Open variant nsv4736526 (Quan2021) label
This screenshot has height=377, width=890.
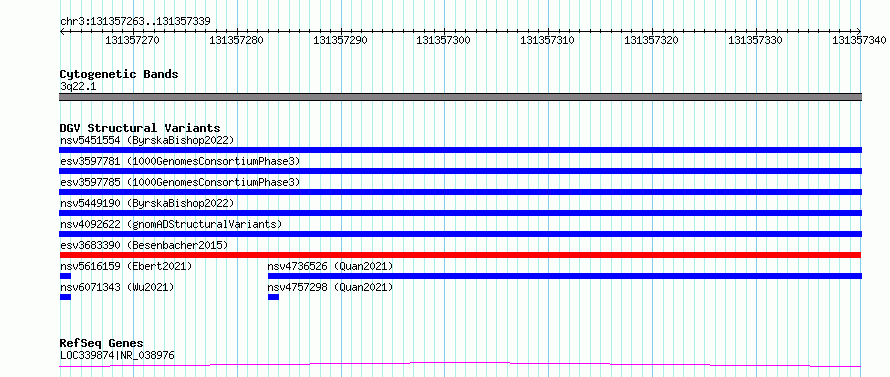(330, 266)
